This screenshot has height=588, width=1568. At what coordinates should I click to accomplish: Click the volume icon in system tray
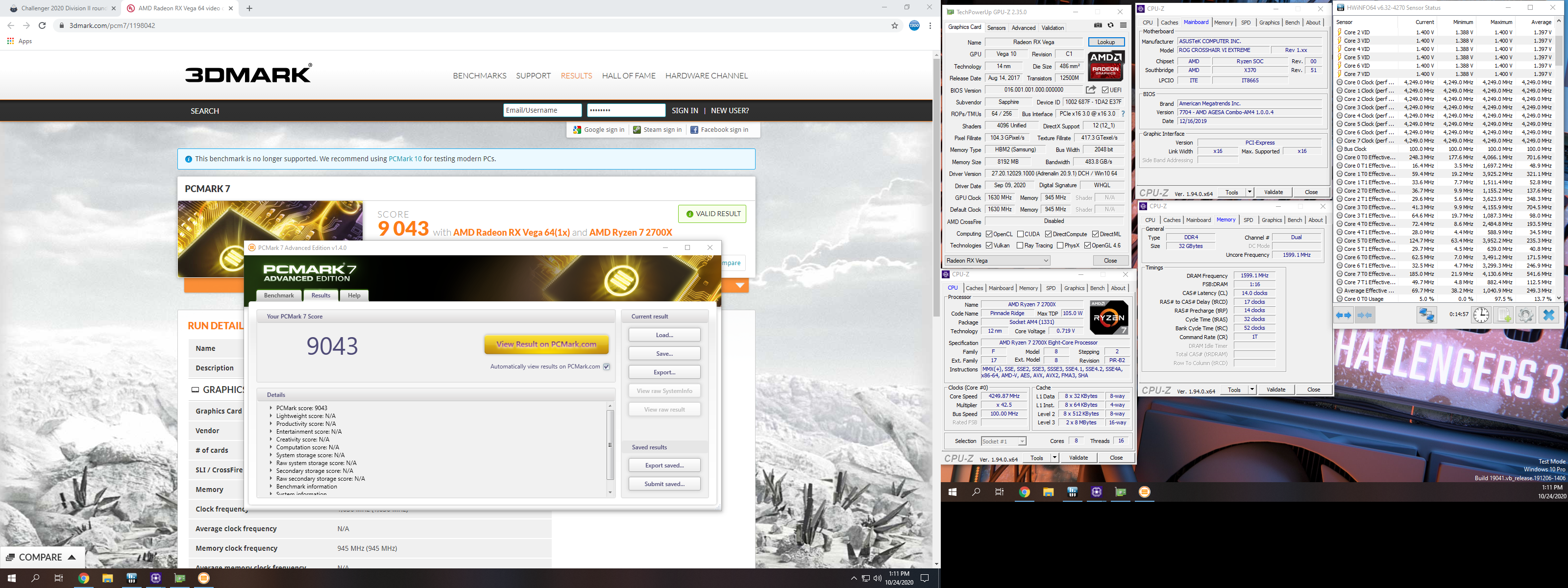click(877, 578)
